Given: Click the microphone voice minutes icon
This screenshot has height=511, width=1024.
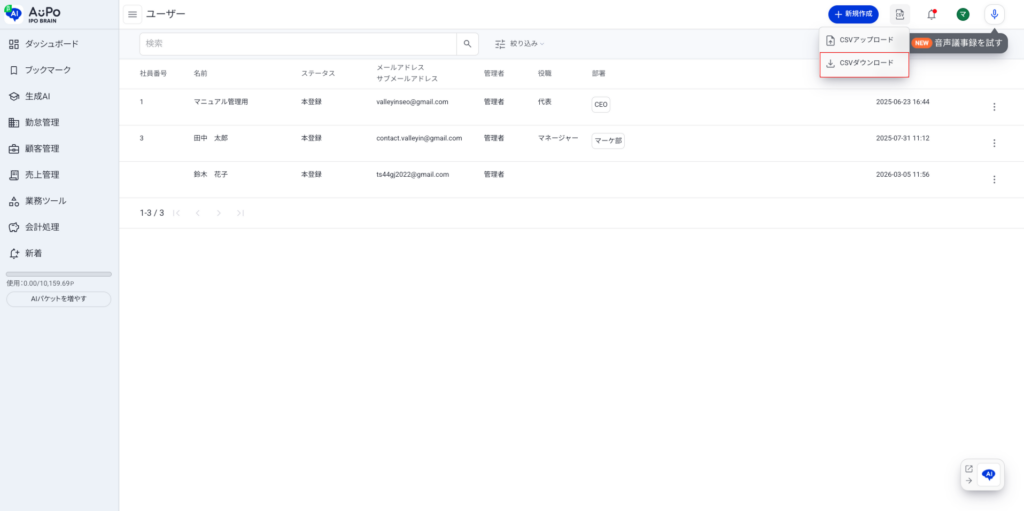Looking at the screenshot, I should (994, 14).
